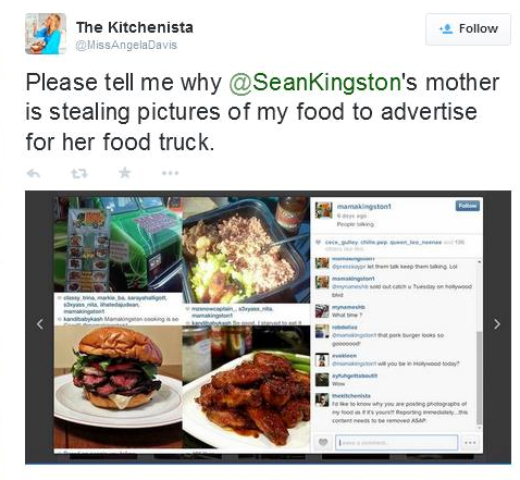Click the thekitchenista commenter avatar
Viewport: 520px width, 480px height.
point(322,400)
